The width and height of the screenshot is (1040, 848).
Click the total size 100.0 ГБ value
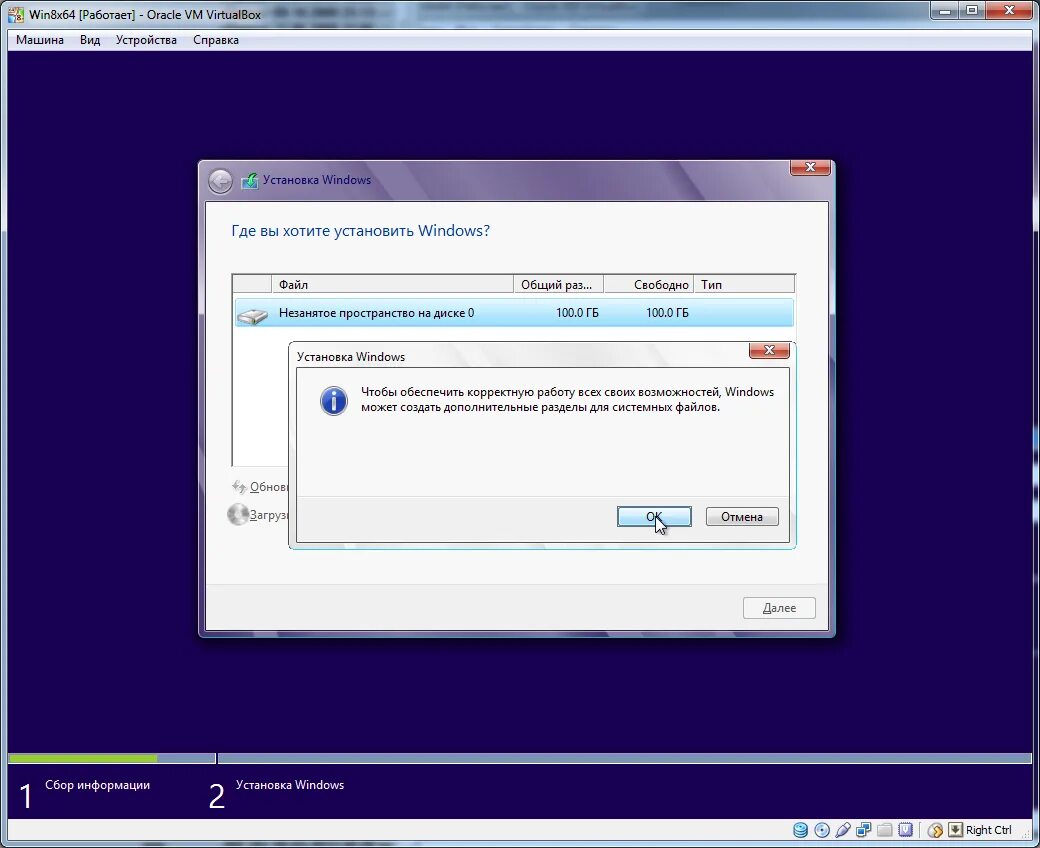point(576,313)
